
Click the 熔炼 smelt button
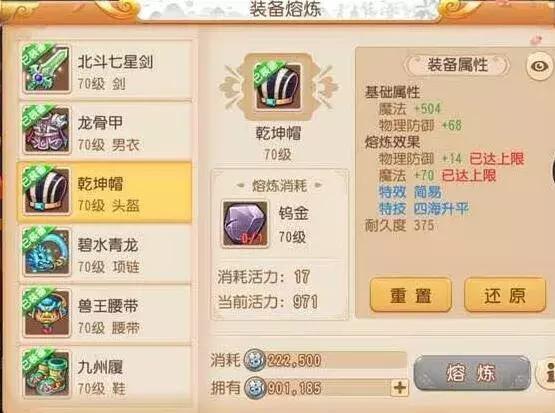[472, 373]
